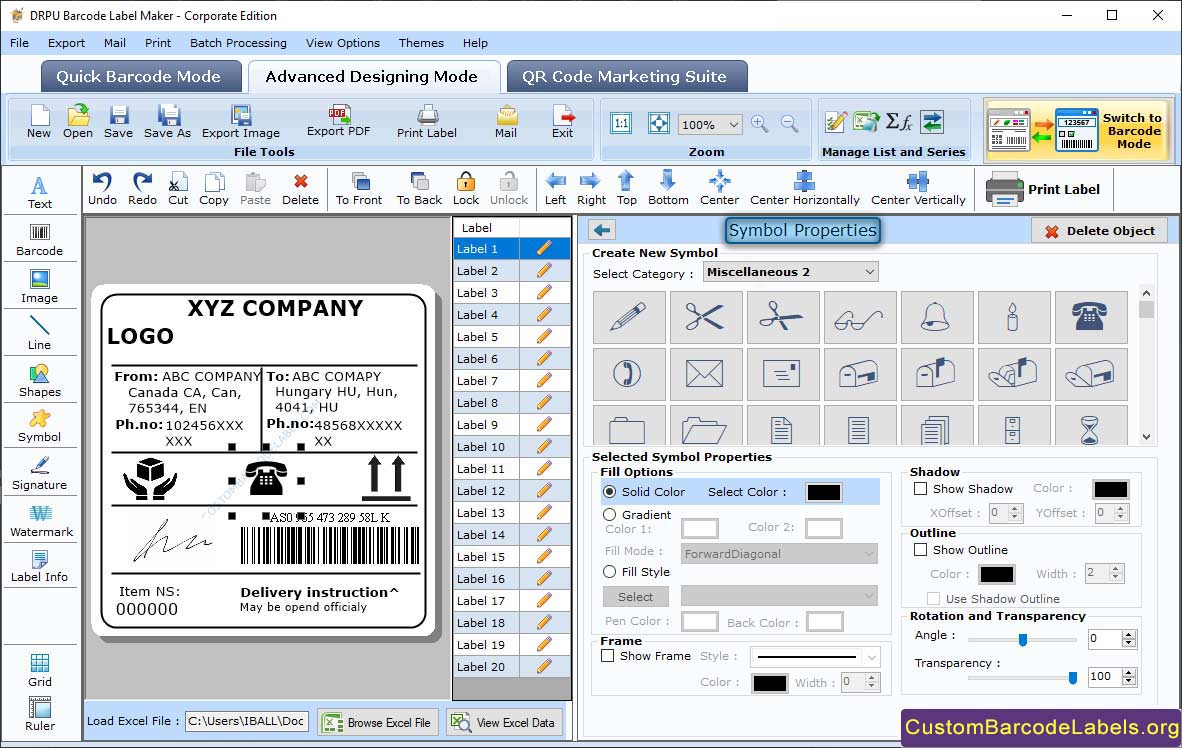Open solid fill Select Color swatch

[824, 492]
